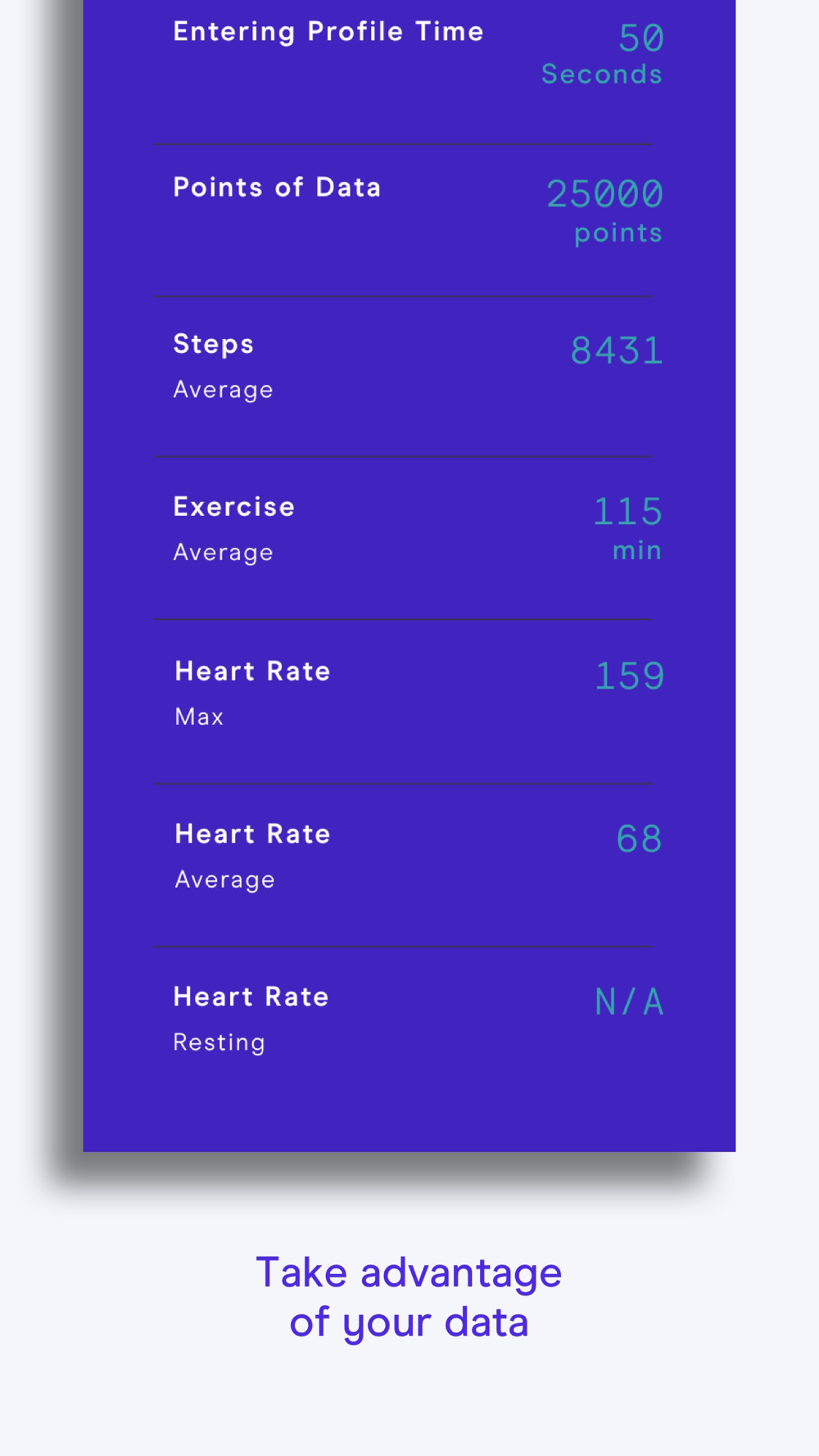Image resolution: width=819 pixels, height=1456 pixels.
Task: Select the Max subtitle
Action: pyautogui.click(x=199, y=717)
